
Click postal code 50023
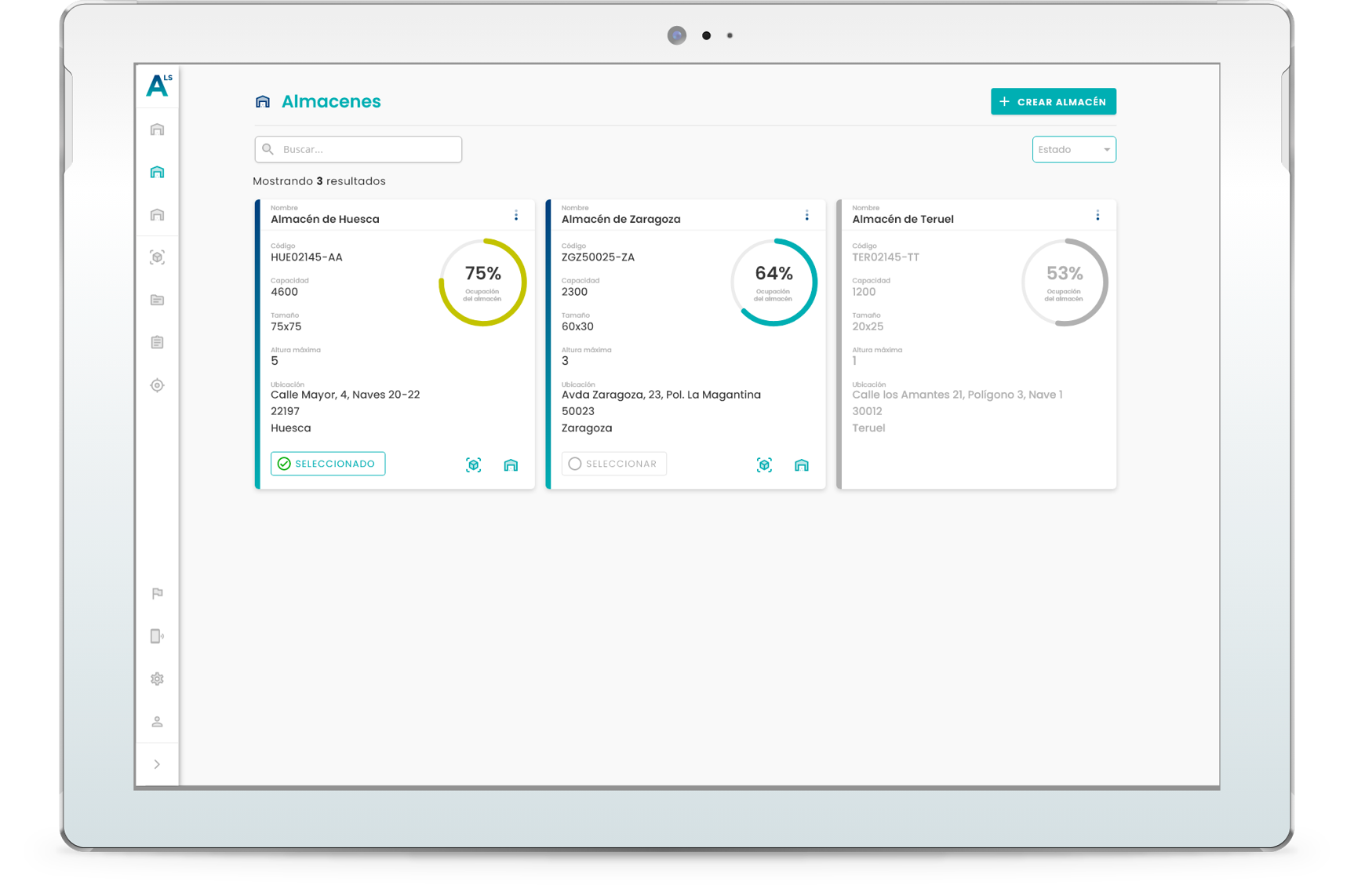pos(578,411)
